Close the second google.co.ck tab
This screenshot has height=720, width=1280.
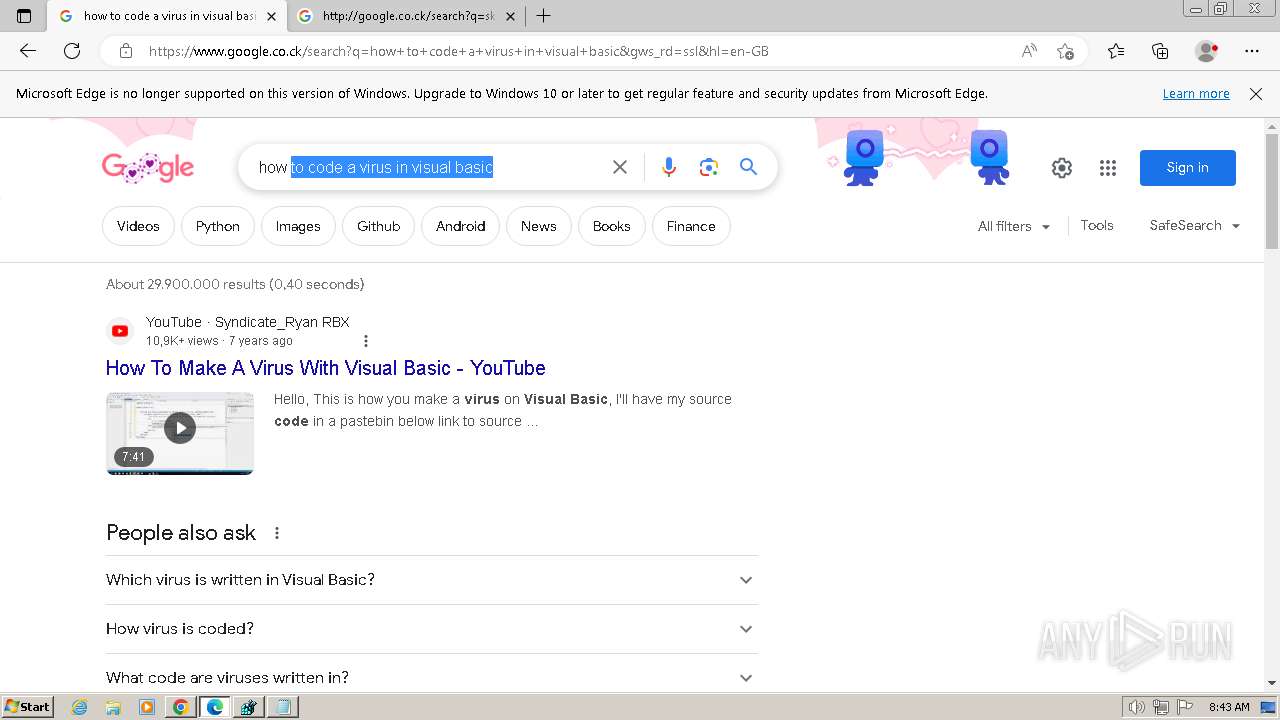(x=510, y=16)
